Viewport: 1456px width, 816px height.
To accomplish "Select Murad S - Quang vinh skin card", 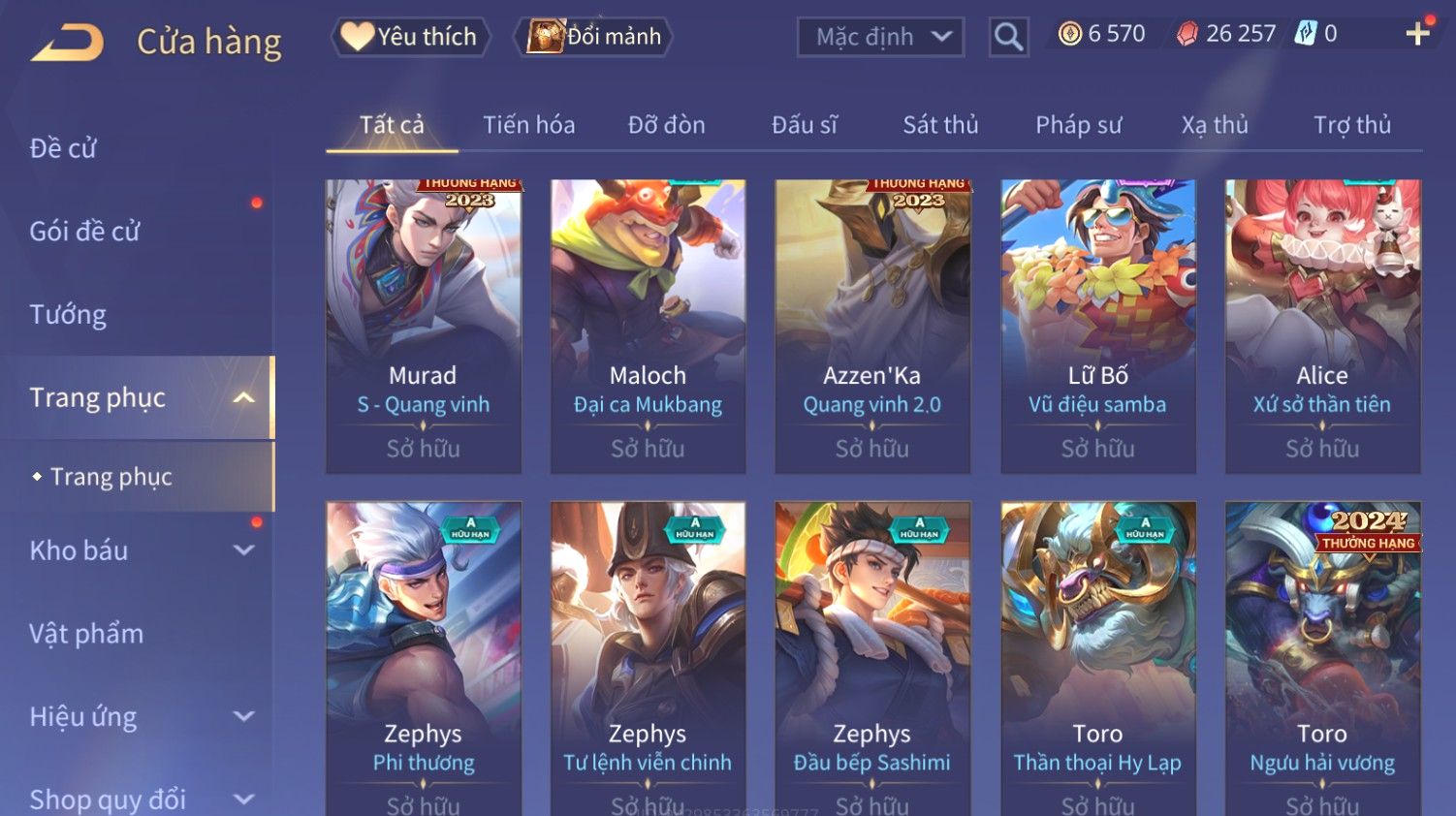I will (424, 327).
